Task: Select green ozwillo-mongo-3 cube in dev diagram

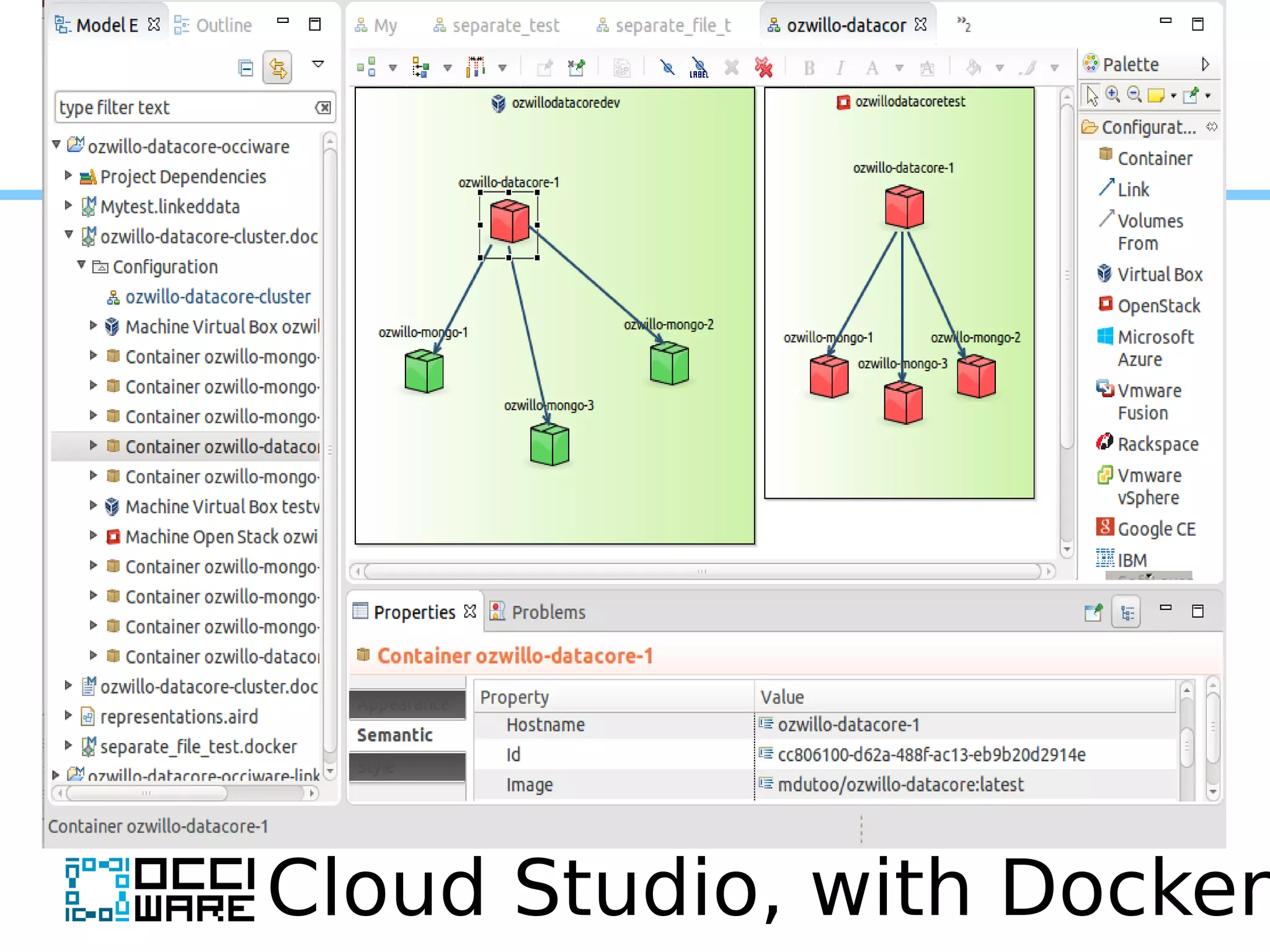Action: click(x=549, y=444)
